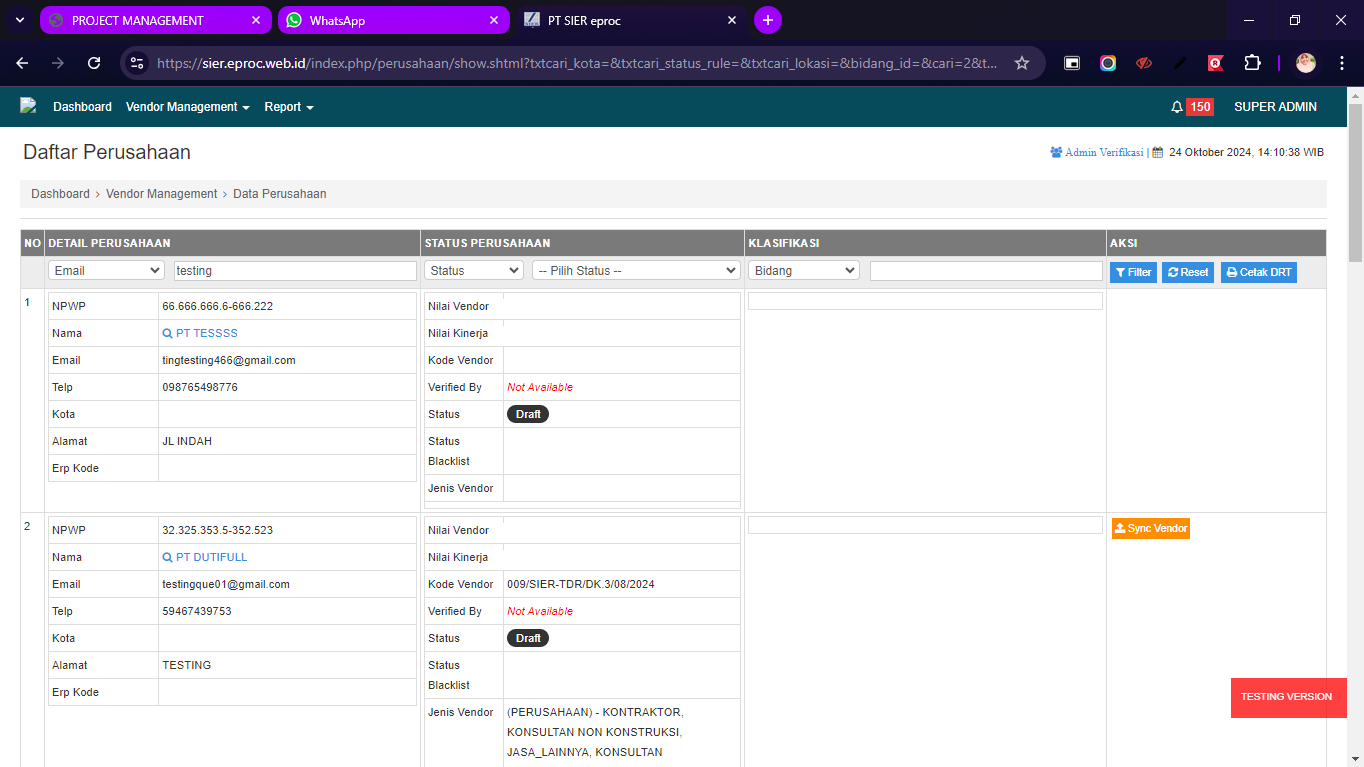Screen dimensions: 1364x767
Task: Open the Report menu
Action: pyautogui.click(x=289, y=107)
